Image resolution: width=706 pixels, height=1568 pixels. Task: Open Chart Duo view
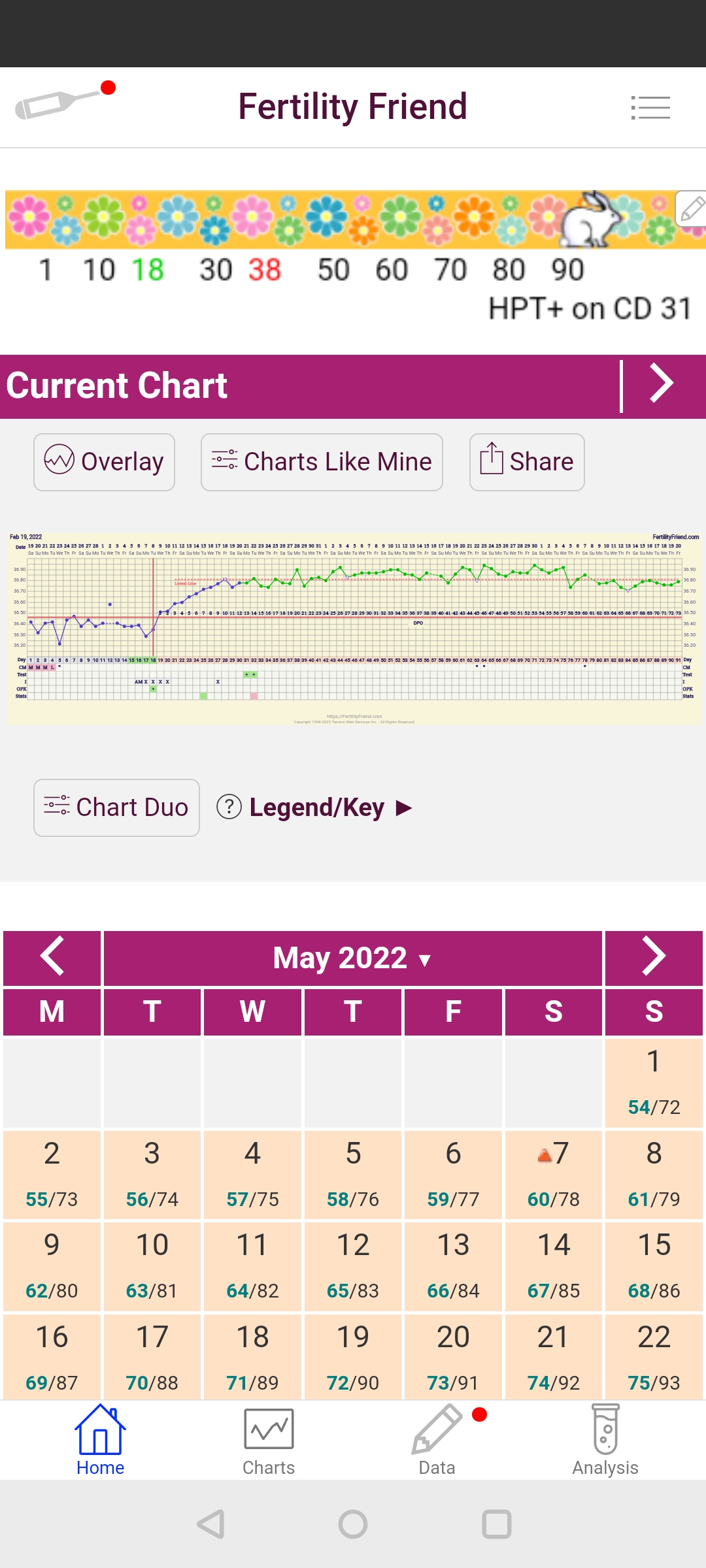(x=116, y=808)
